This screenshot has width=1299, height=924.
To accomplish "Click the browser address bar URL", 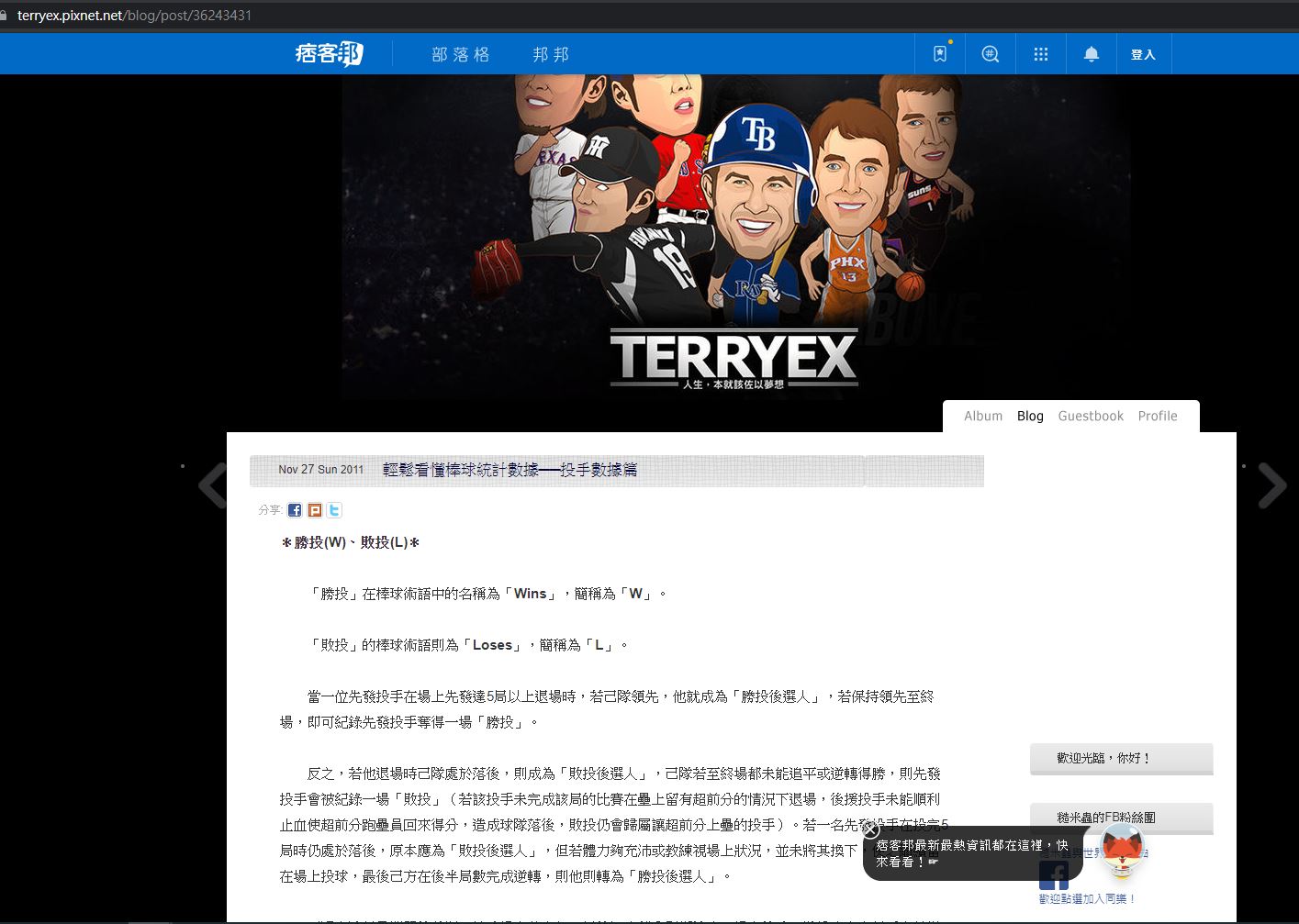I will [x=134, y=16].
